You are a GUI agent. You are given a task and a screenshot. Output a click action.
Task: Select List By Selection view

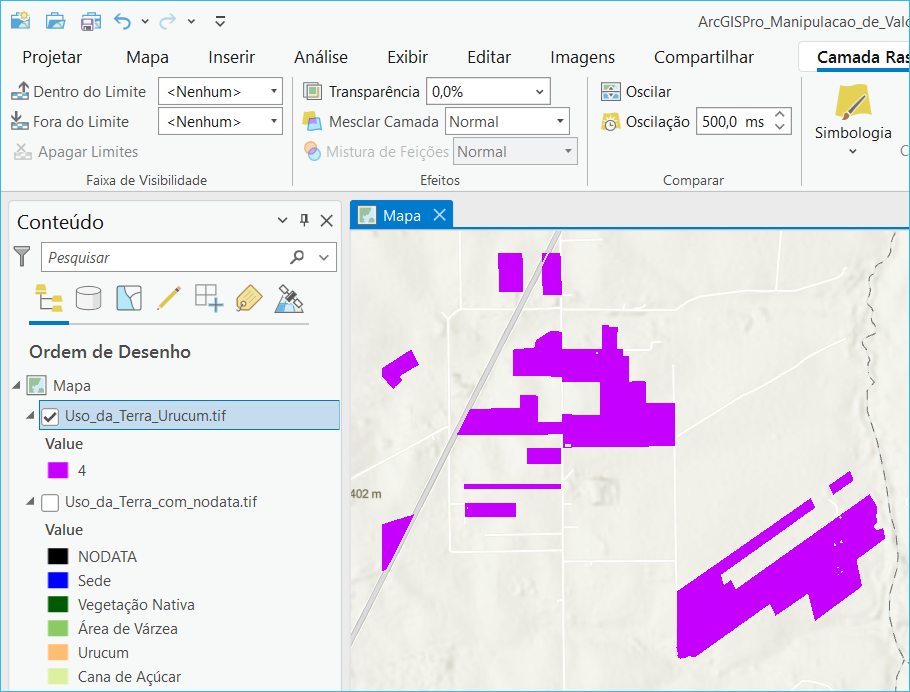[129, 298]
